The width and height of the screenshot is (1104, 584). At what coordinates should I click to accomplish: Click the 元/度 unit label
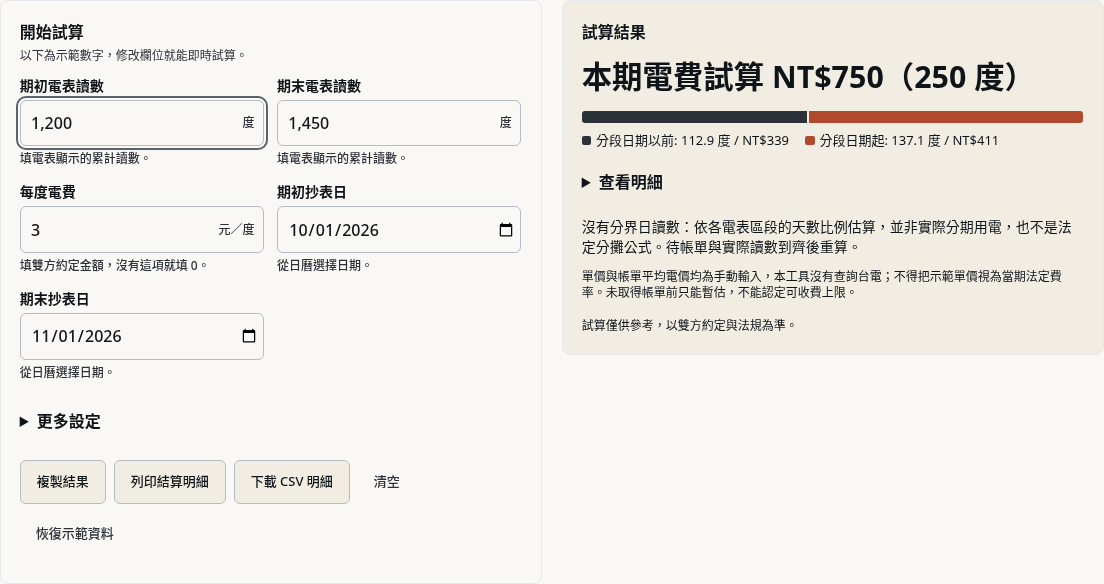pos(237,230)
